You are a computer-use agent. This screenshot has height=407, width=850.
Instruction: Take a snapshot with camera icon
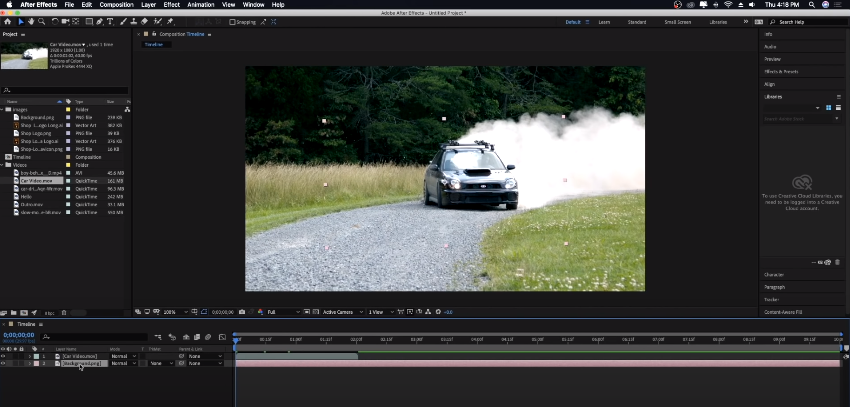(x=243, y=312)
